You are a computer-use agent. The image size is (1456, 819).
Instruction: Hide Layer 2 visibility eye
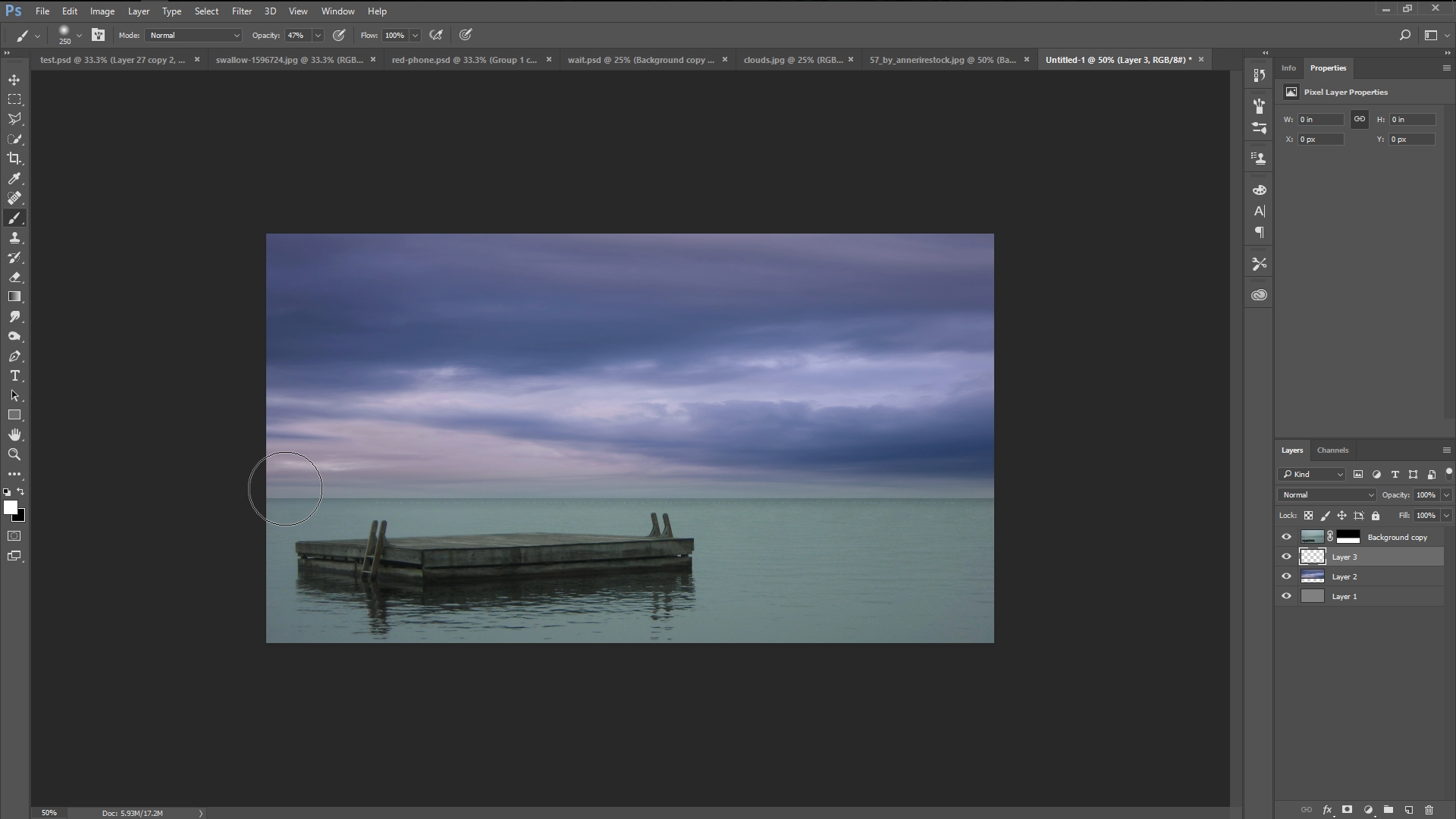coord(1286,576)
